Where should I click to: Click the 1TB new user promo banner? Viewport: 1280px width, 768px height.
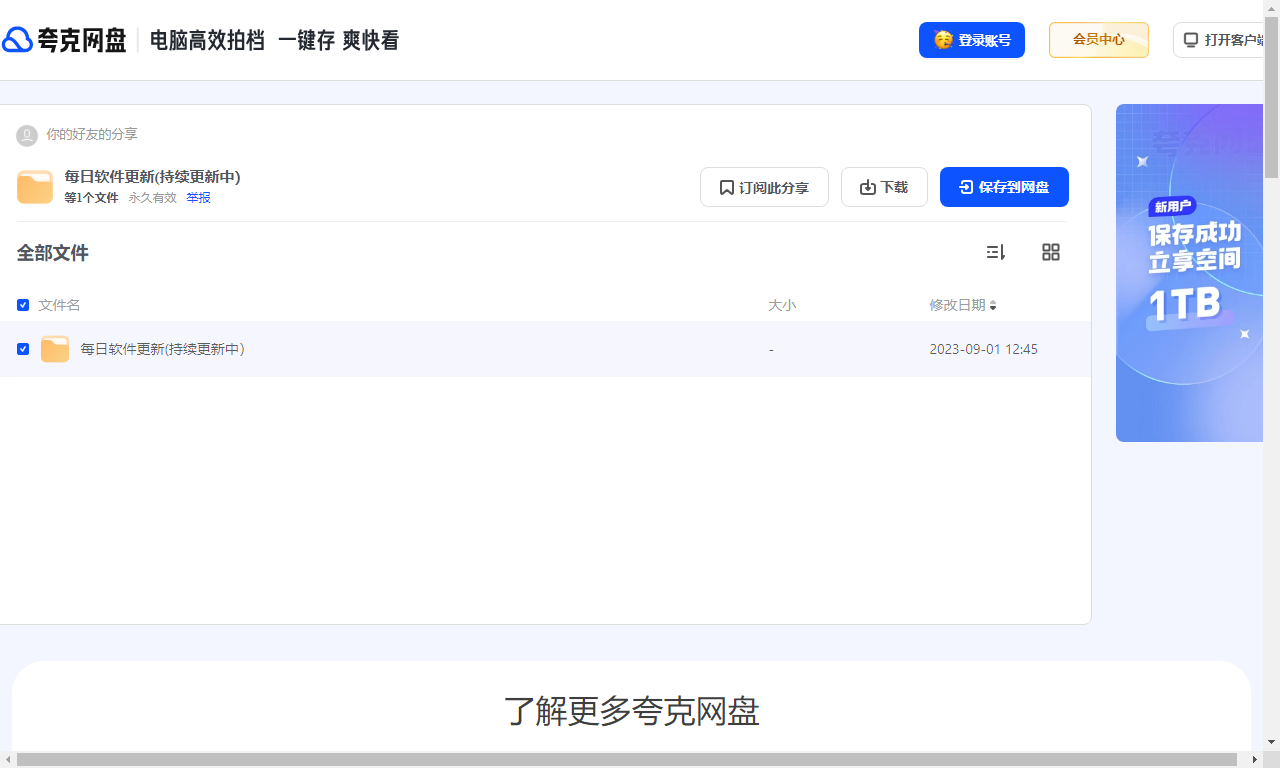pos(1190,273)
